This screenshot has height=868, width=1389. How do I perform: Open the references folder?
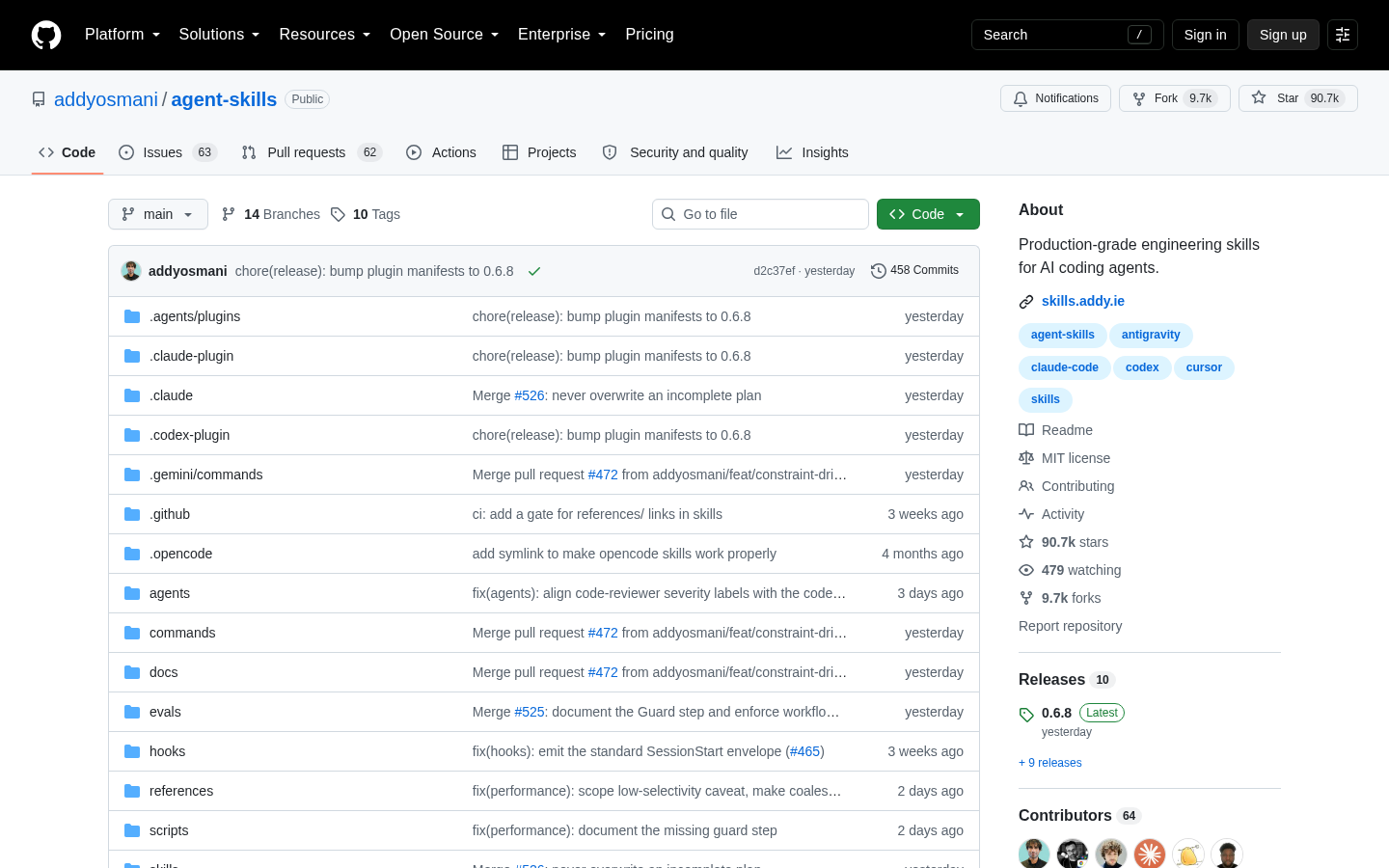tap(181, 791)
